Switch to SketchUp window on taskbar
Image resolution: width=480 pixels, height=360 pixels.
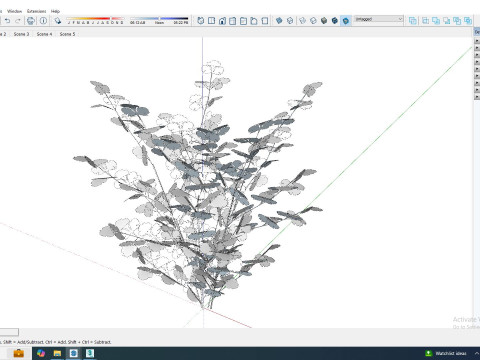pos(74,353)
